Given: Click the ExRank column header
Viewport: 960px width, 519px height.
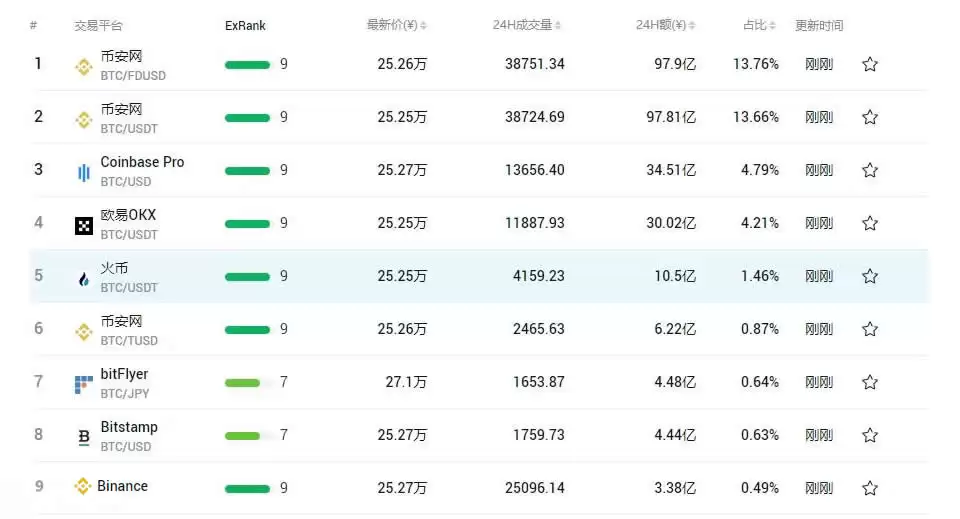Looking at the screenshot, I should (x=245, y=25).
